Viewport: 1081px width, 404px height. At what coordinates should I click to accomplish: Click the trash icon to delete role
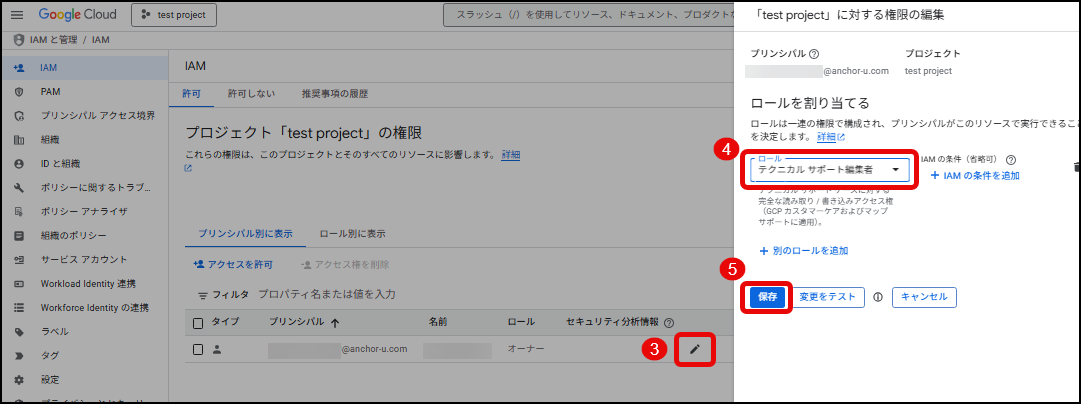[1076, 167]
